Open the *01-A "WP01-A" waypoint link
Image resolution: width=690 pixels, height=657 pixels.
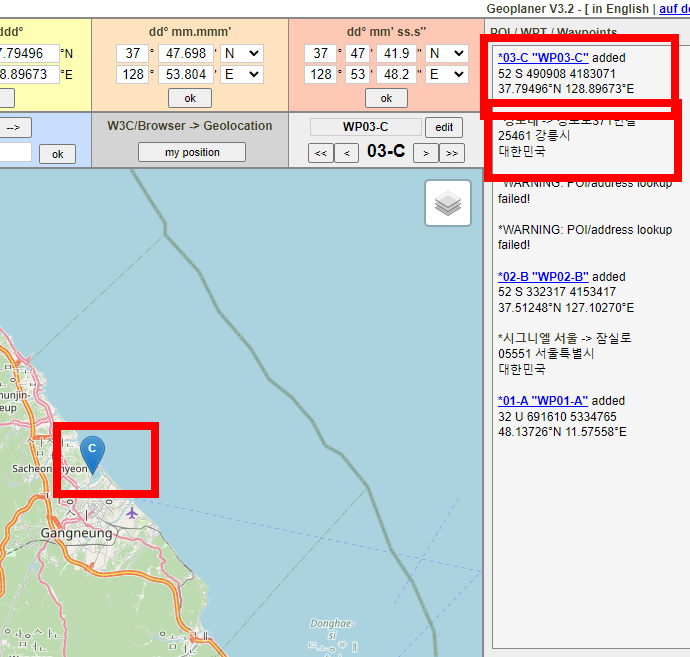(543, 401)
